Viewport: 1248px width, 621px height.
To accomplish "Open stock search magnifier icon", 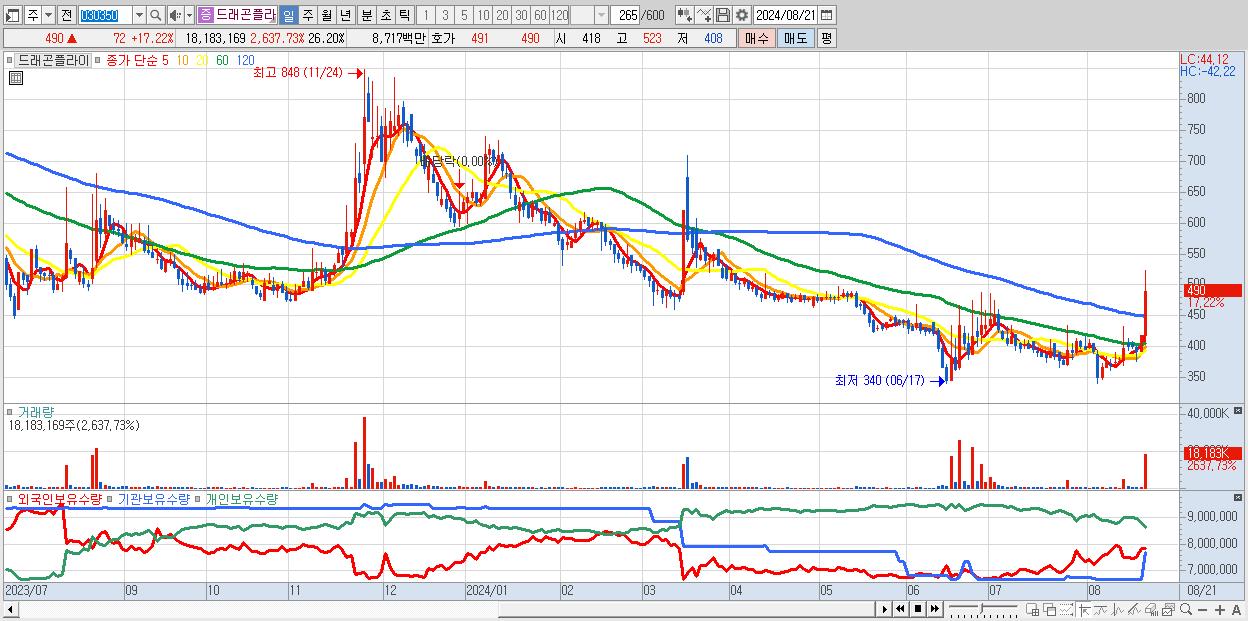I will point(155,15).
